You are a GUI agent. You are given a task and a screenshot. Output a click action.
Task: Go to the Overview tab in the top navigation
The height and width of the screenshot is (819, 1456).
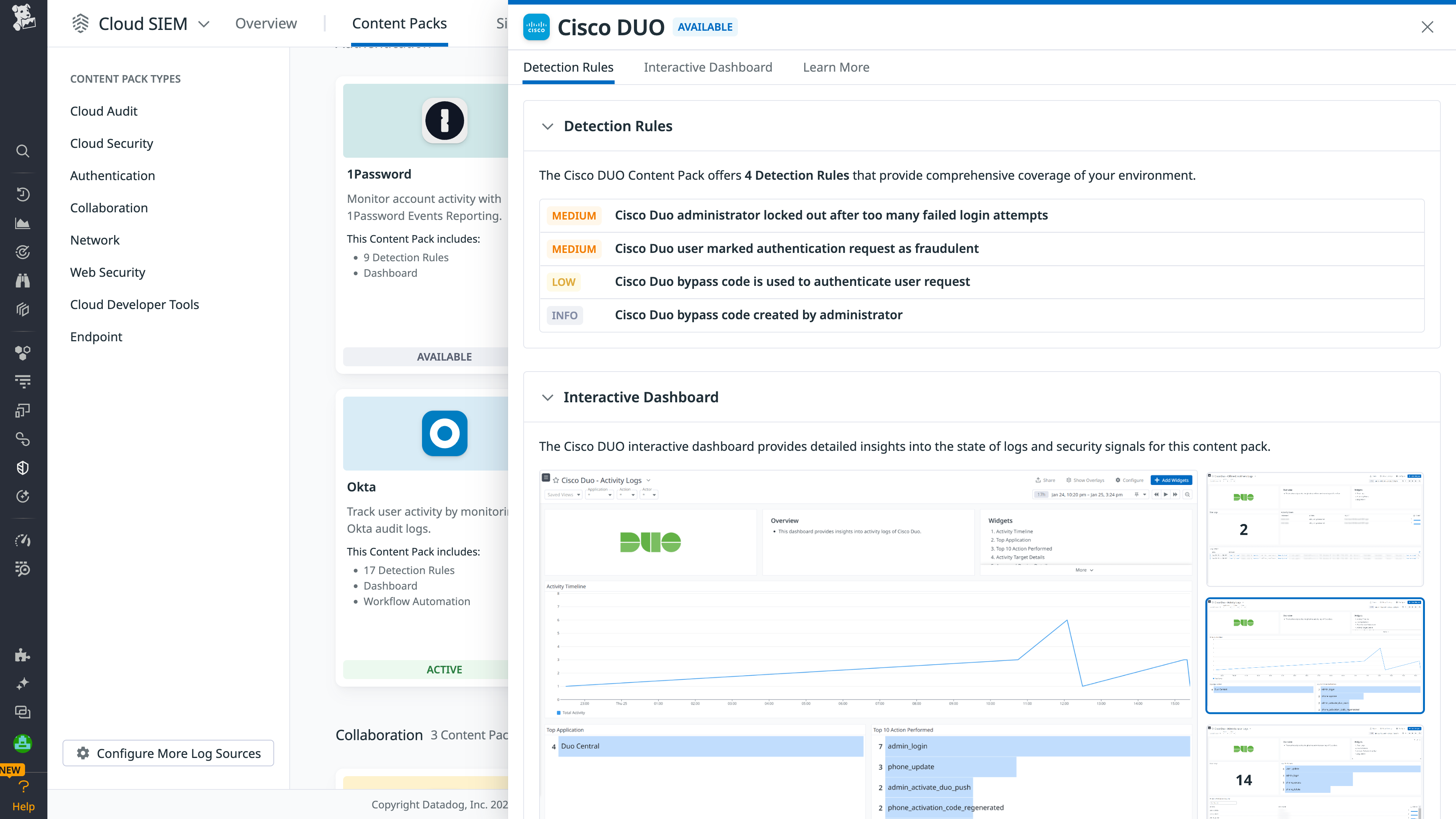(266, 24)
